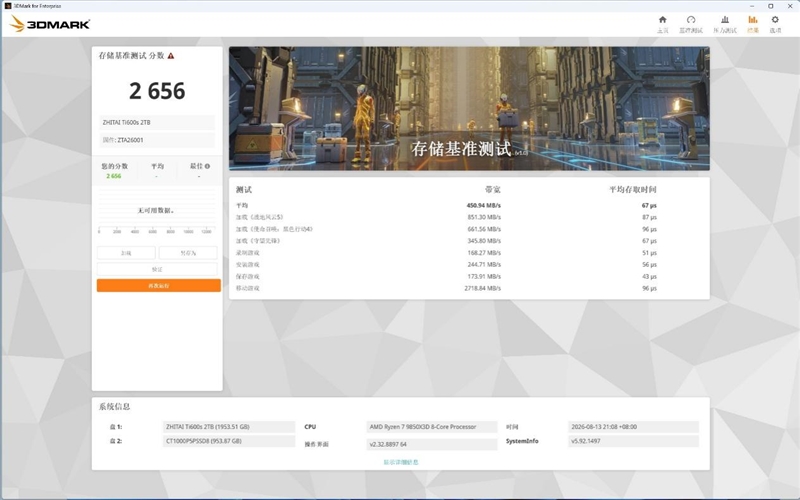Click the 2026-08-13 21:08 time field
The image size is (800, 500).
click(633, 427)
